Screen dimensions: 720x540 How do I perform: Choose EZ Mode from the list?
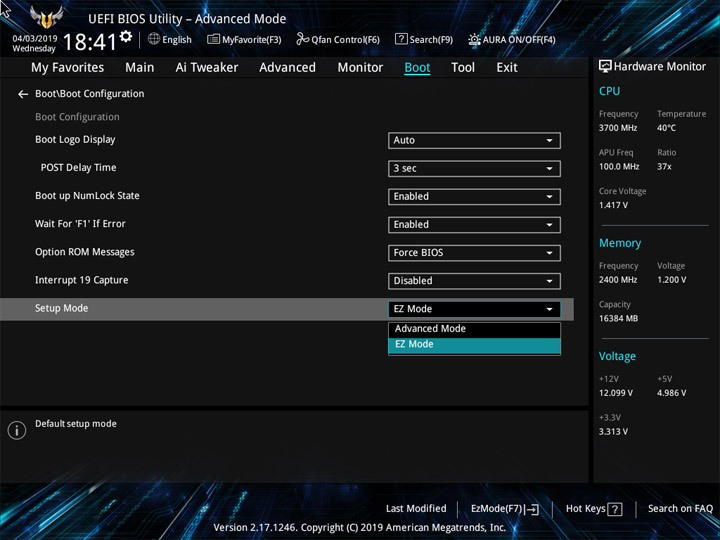pos(474,345)
